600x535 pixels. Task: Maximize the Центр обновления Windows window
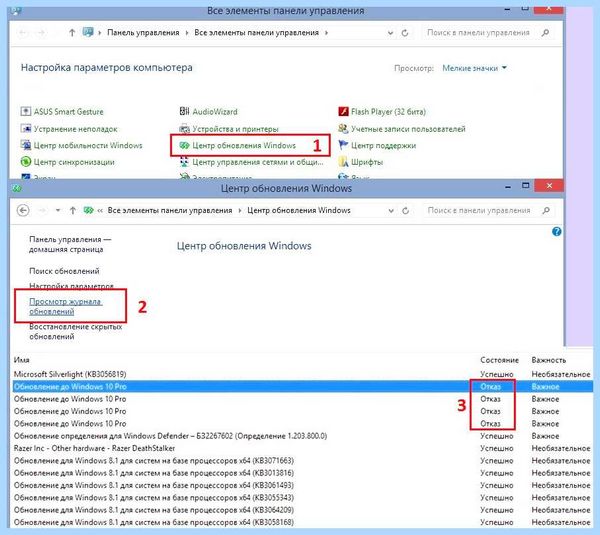[526, 186]
